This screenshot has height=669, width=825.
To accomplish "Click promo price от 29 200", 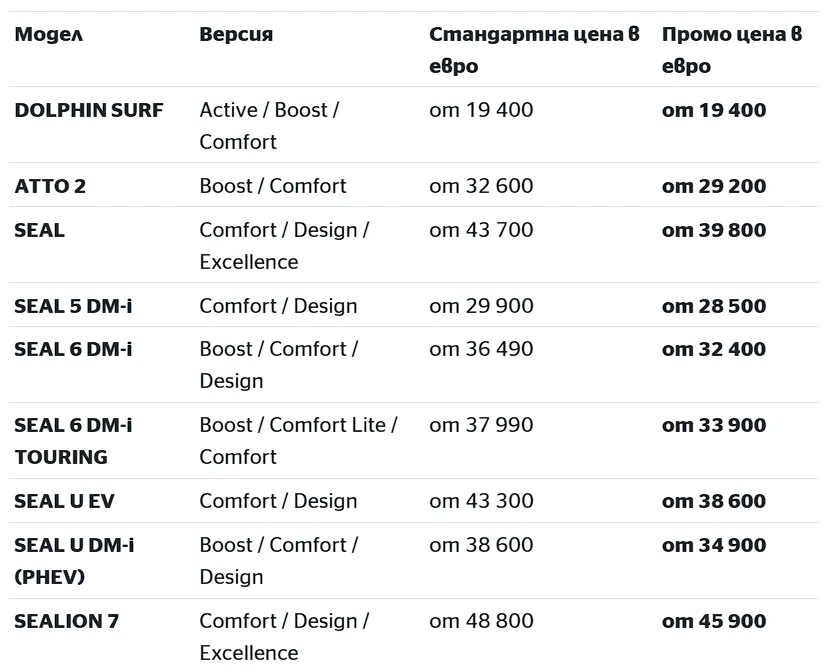I will (x=714, y=186).
